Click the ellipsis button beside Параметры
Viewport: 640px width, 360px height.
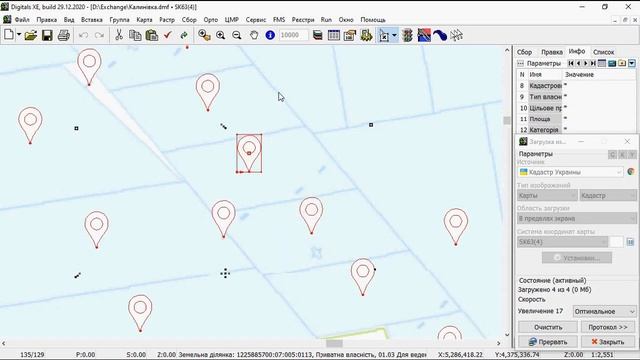click(520, 63)
